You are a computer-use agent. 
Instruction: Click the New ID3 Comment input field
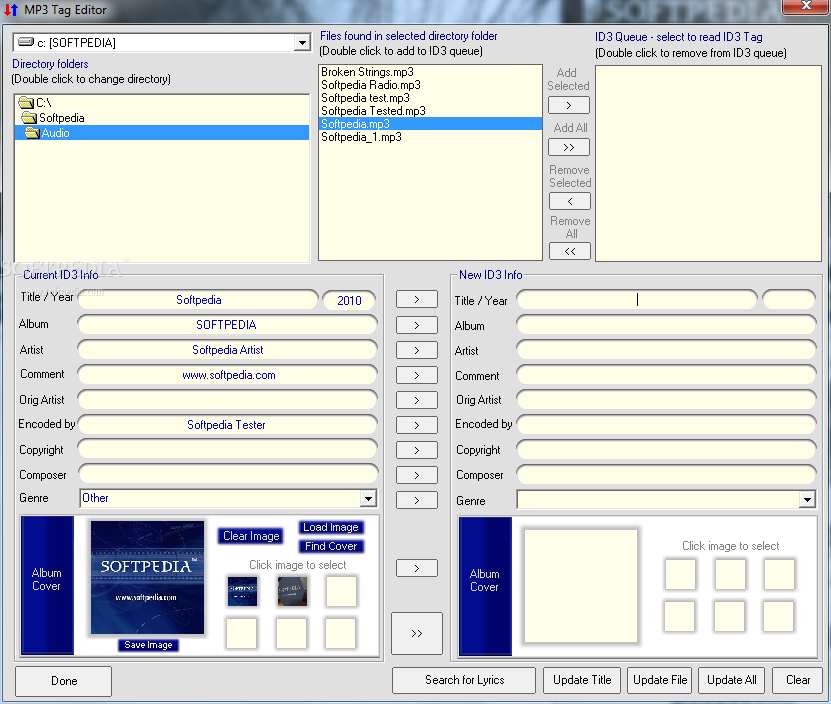coord(667,375)
